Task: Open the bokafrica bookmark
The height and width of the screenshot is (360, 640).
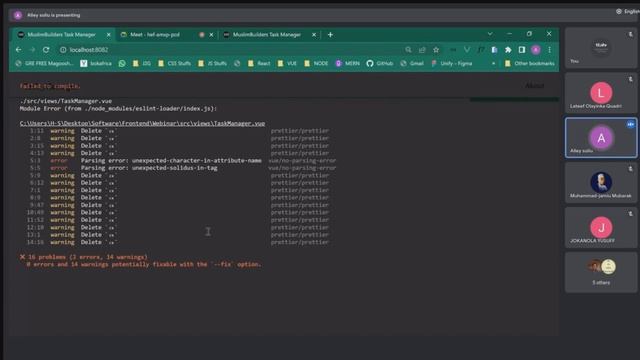Action: [96, 64]
